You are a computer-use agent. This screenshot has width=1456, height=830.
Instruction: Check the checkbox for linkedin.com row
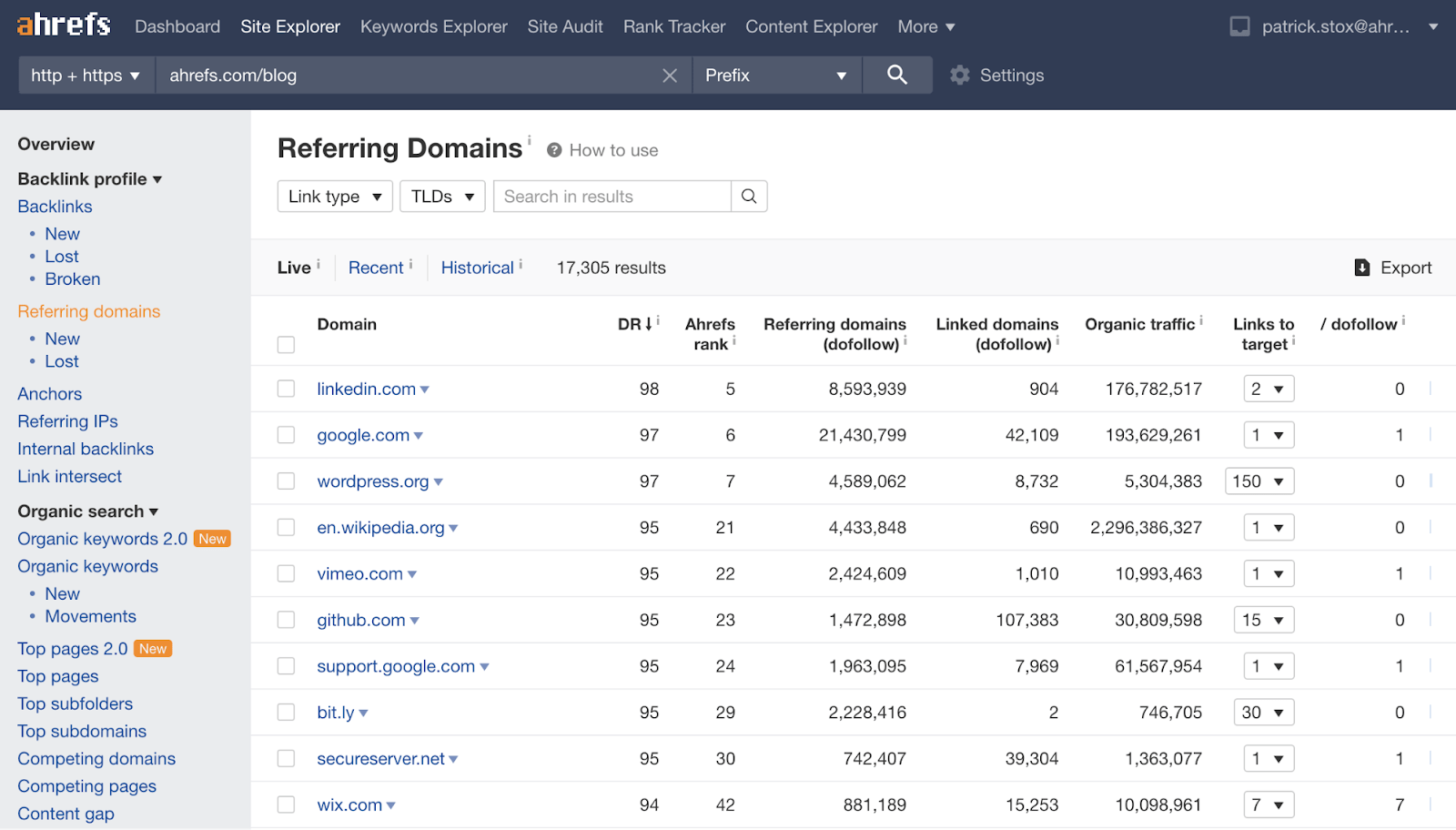286,389
